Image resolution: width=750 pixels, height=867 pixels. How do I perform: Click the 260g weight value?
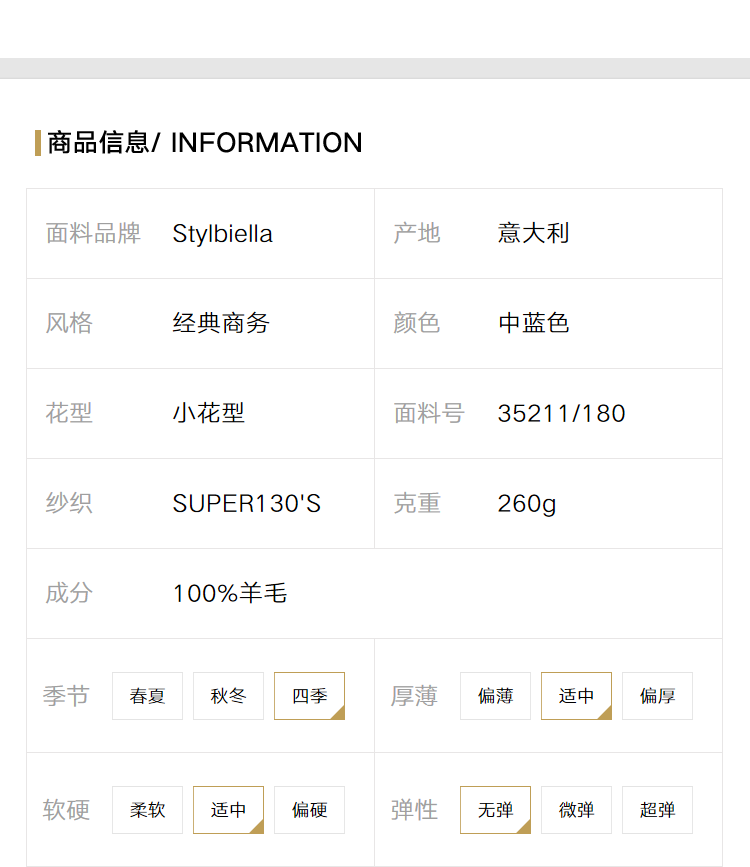527,504
